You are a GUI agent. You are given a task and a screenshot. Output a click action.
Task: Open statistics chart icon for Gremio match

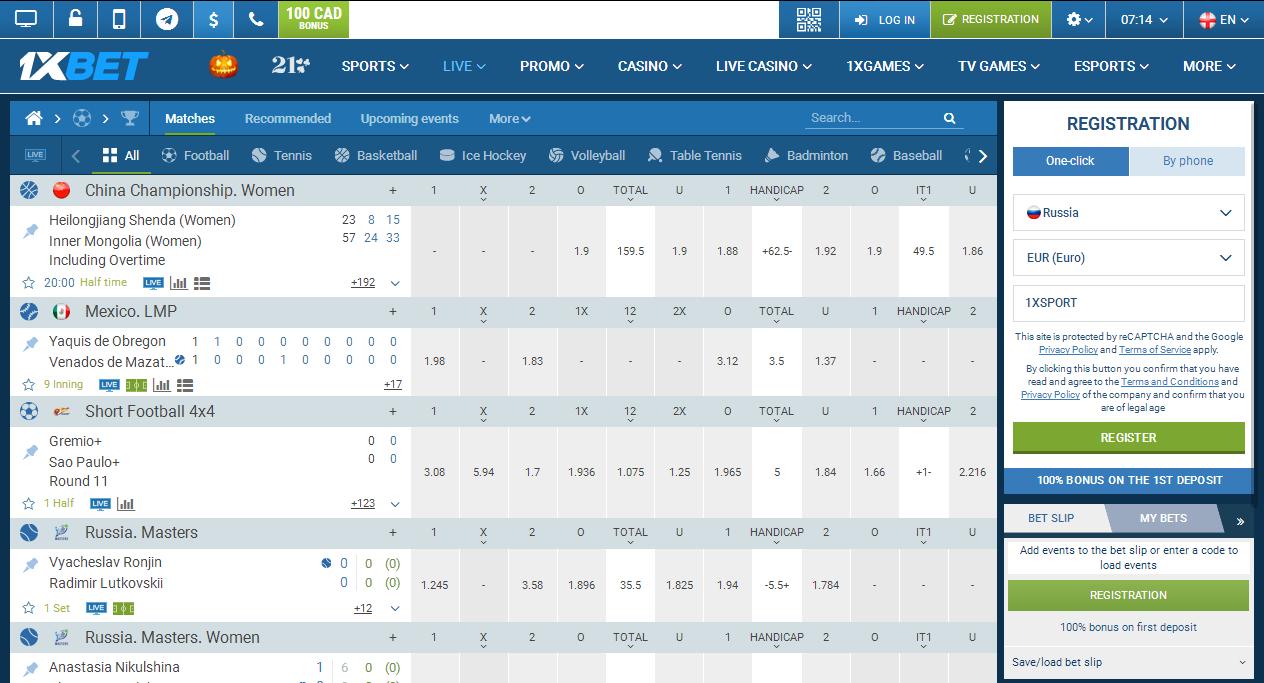[125, 504]
